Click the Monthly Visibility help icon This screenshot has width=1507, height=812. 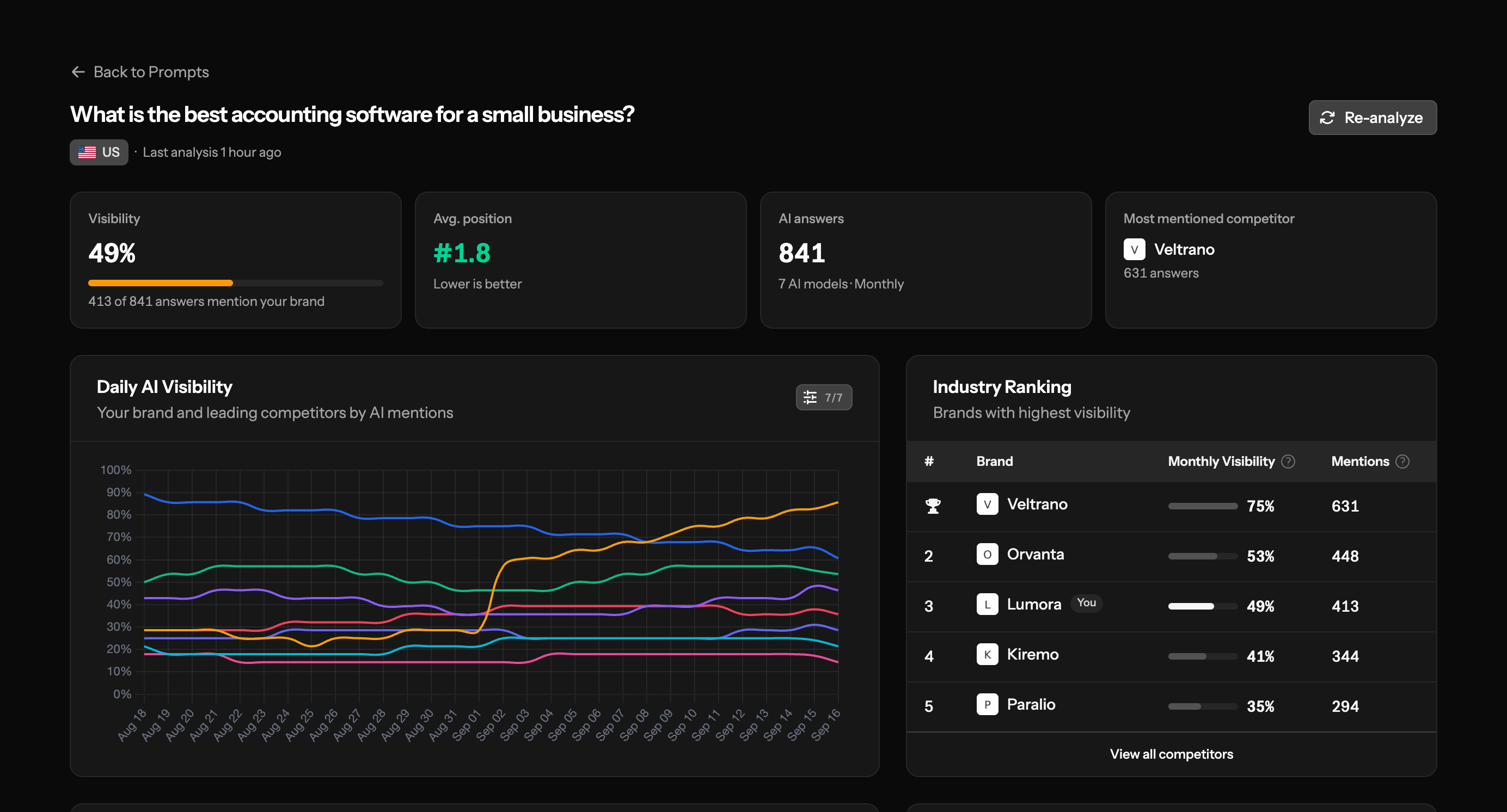click(x=1288, y=462)
